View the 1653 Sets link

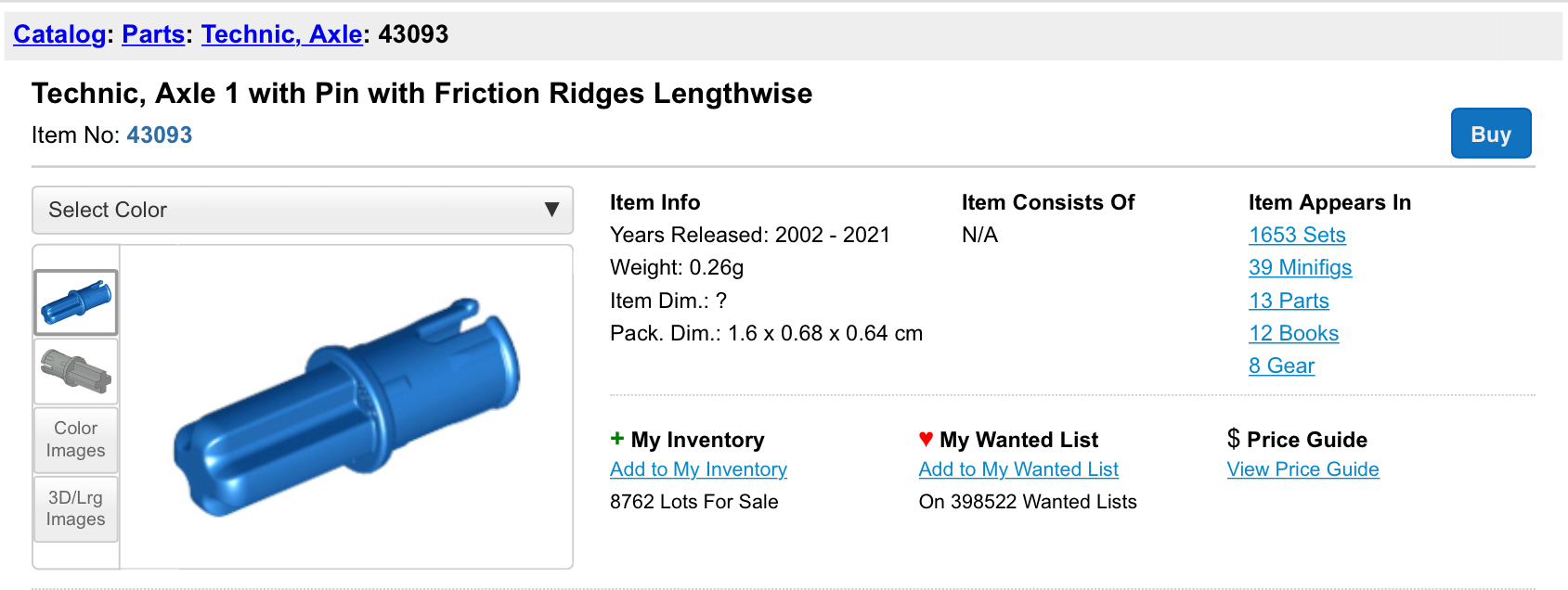click(1297, 235)
